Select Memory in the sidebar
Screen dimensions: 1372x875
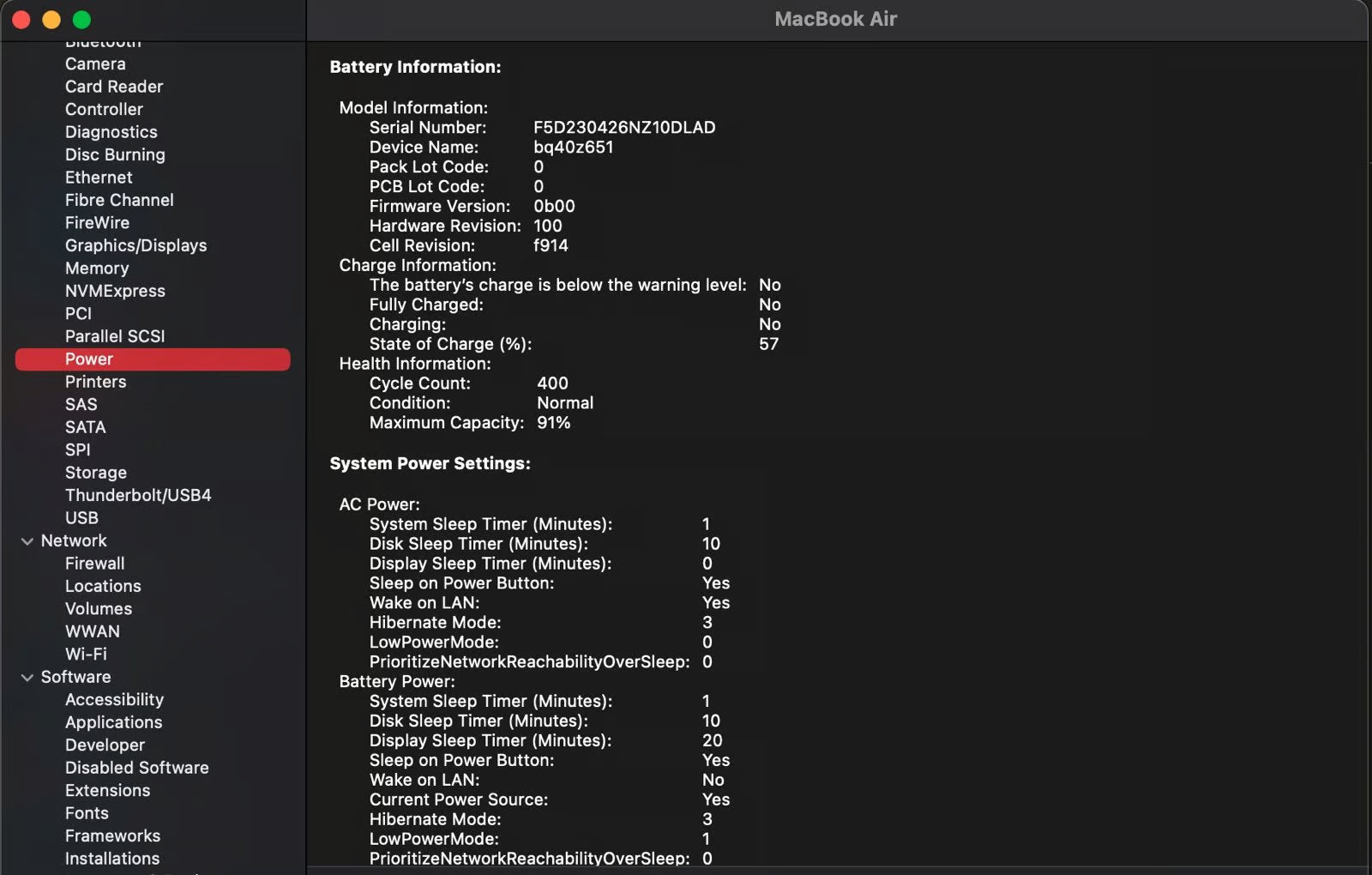tap(97, 269)
